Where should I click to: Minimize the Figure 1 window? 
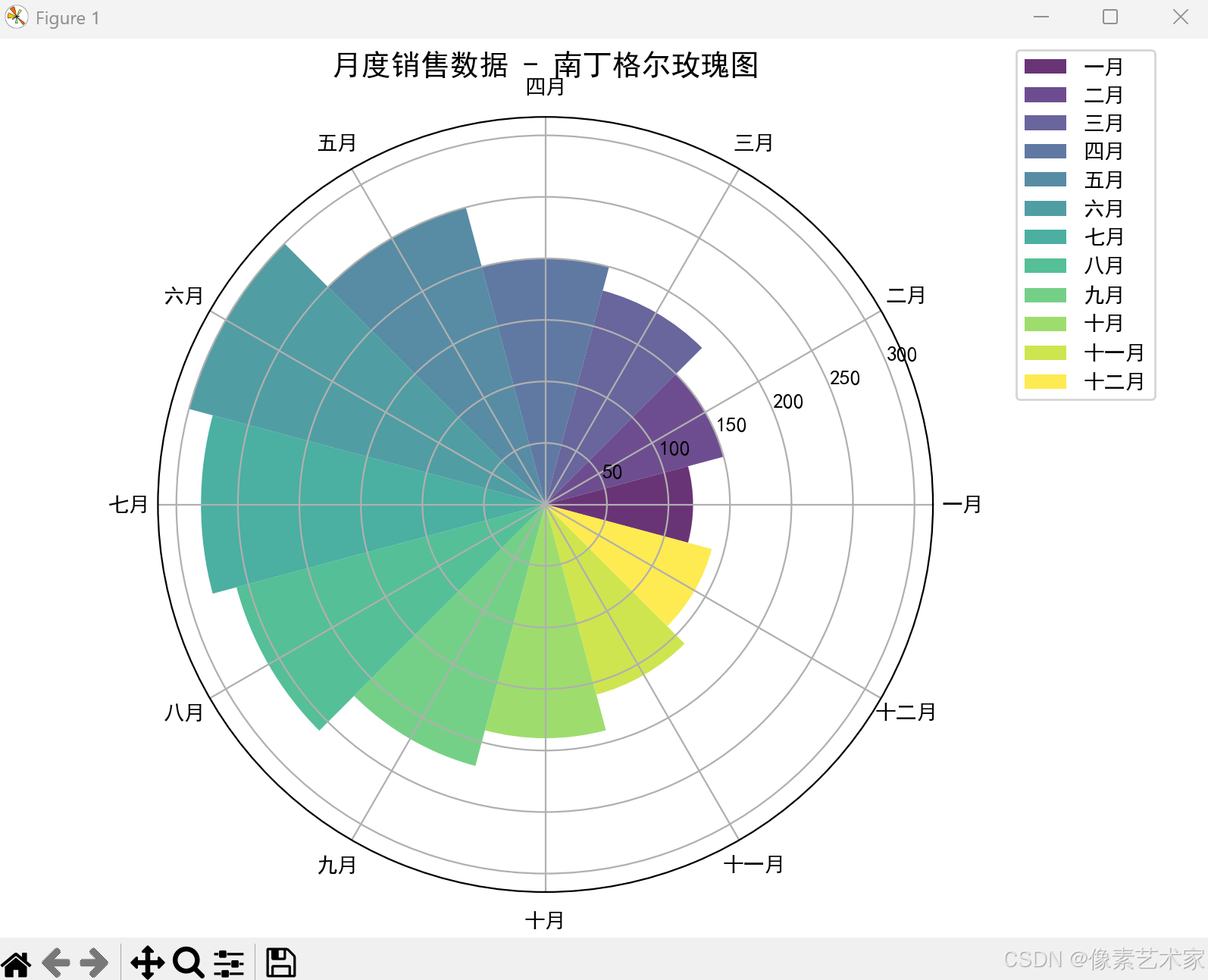[x=1041, y=17]
